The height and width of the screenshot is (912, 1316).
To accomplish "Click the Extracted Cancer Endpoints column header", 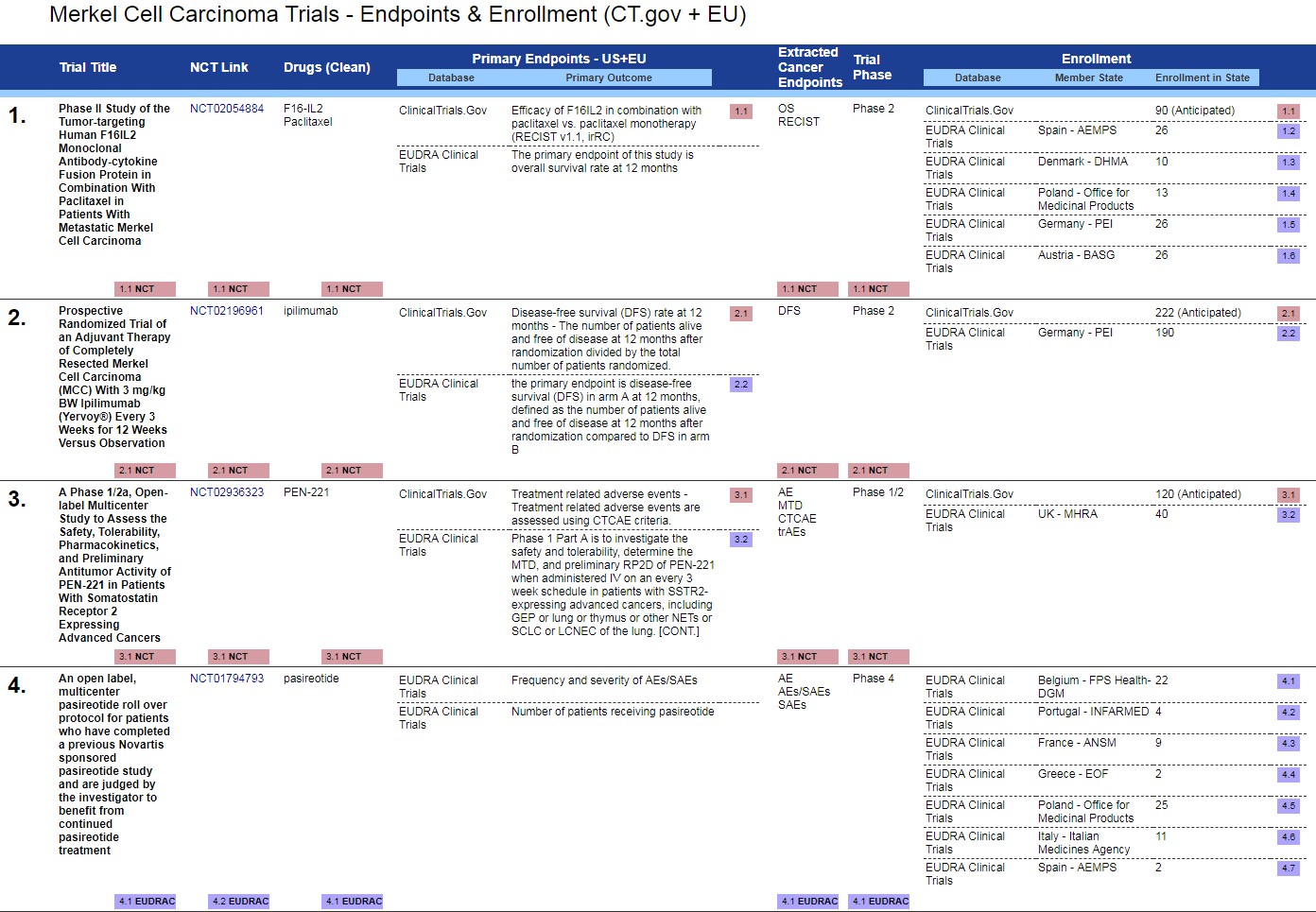I will click(x=809, y=67).
